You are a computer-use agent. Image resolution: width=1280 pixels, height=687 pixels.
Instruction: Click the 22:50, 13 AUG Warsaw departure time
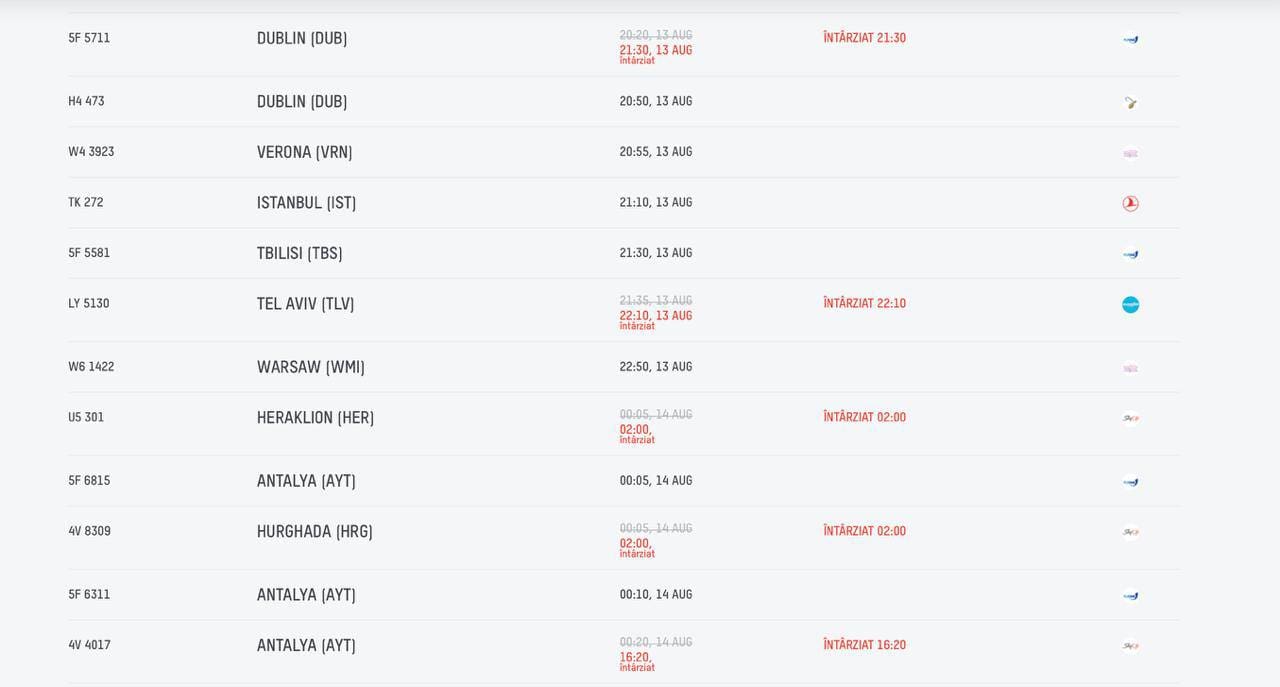pyautogui.click(x=655, y=367)
